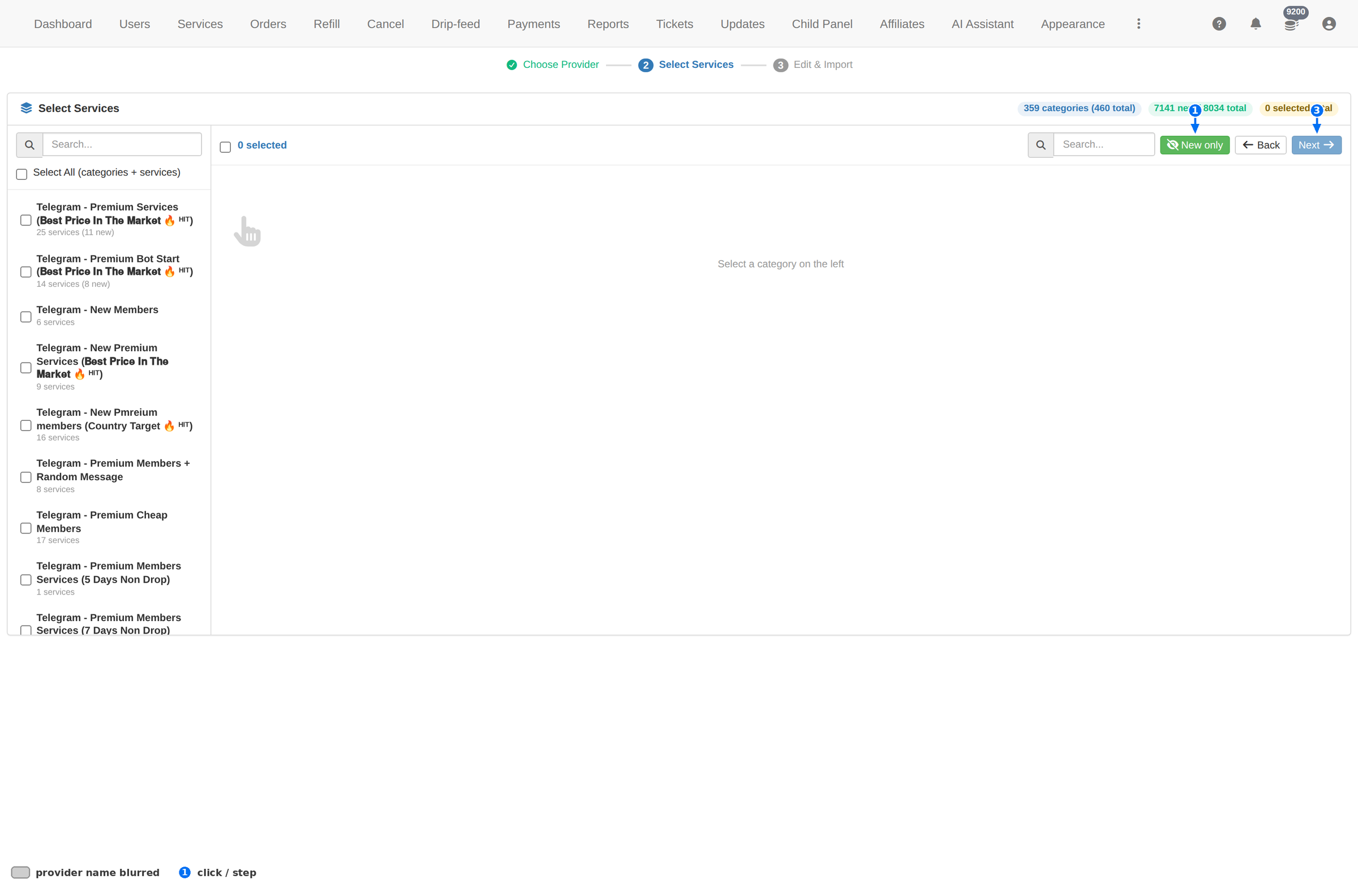Viewport: 1358px width, 896px height.
Task: Open the Orders page
Action: pyautogui.click(x=268, y=24)
